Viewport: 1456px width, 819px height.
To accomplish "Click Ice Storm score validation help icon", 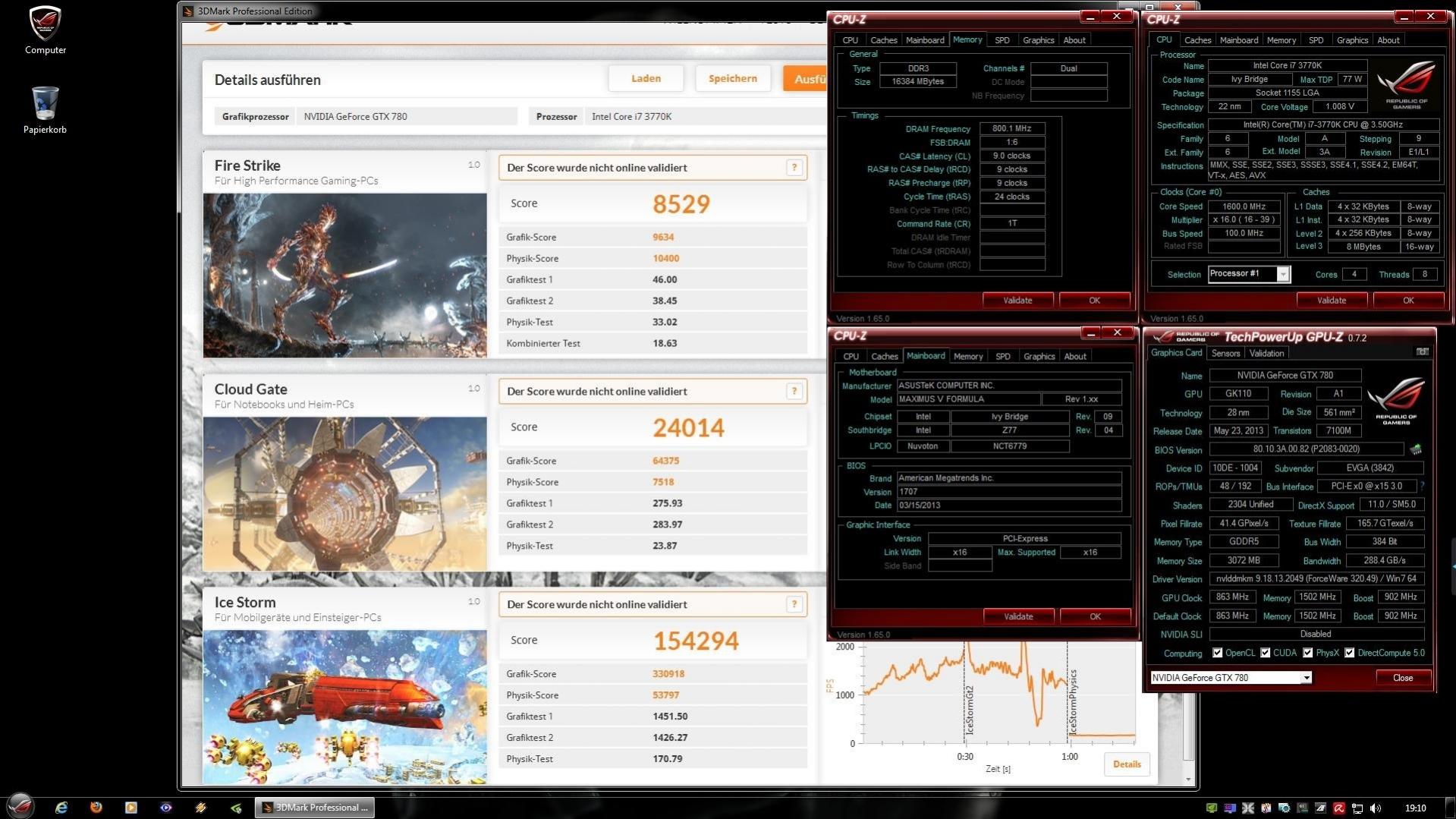I will (794, 605).
